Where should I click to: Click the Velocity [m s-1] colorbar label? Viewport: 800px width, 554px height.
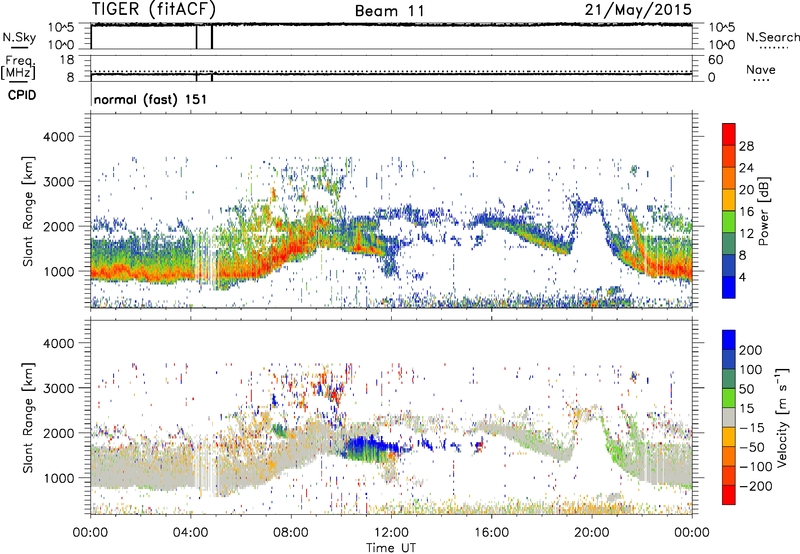(x=782, y=417)
